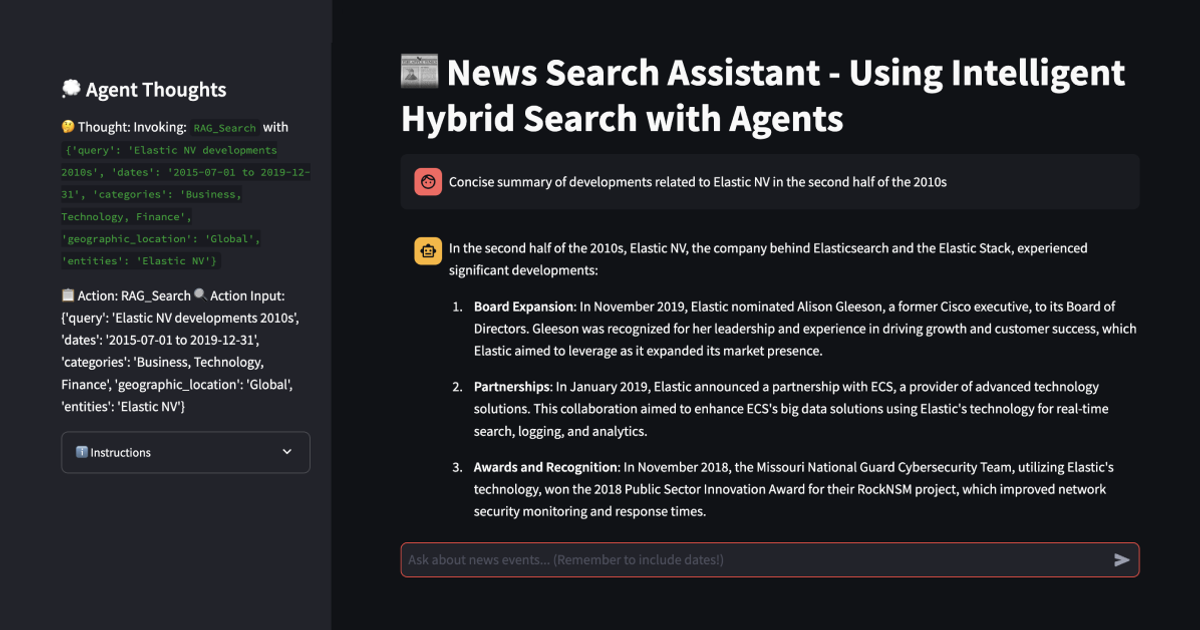
Task: Select the bold Partnerships text in the answer
Action: [x=515, y=386]
